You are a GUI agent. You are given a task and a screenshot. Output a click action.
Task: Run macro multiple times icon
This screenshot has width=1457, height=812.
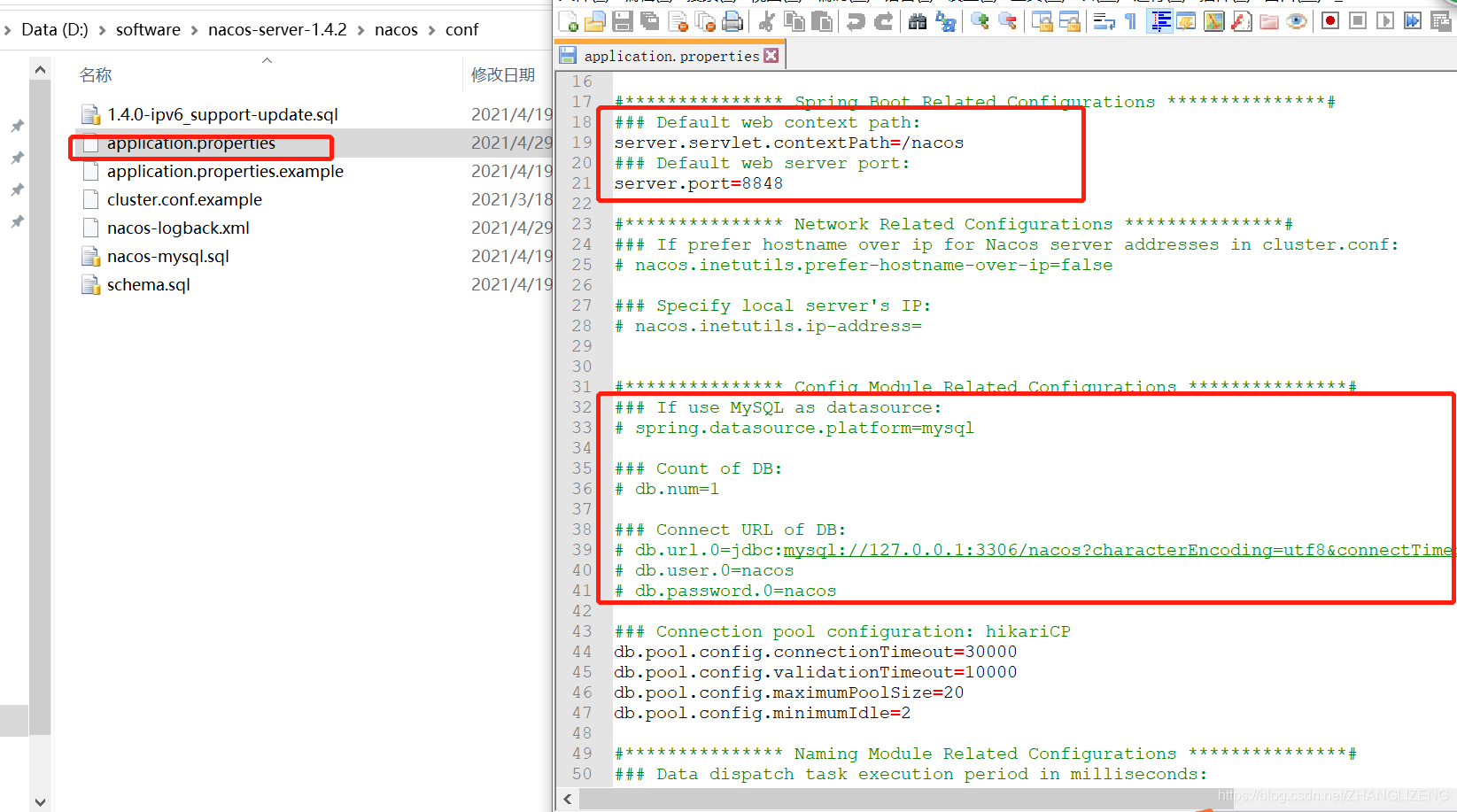[1413, 21]
